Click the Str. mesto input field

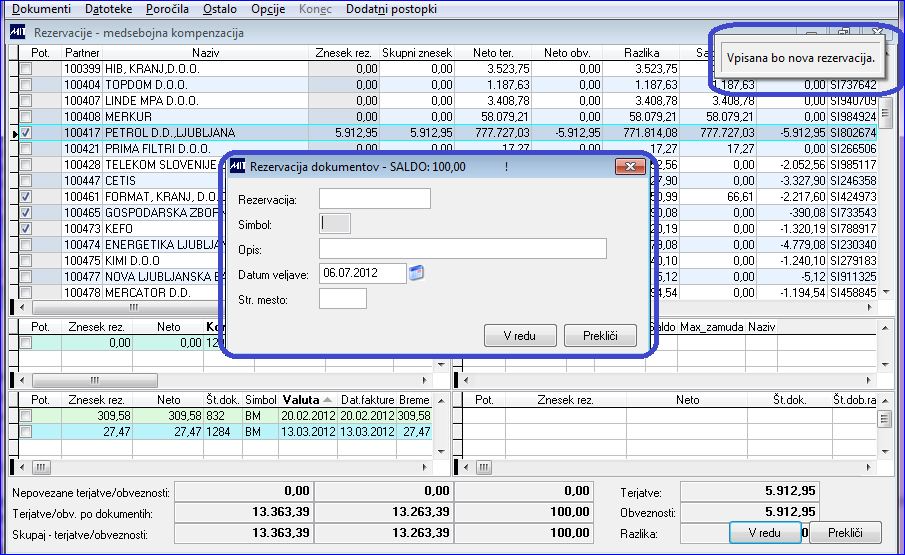pos(343,299)
